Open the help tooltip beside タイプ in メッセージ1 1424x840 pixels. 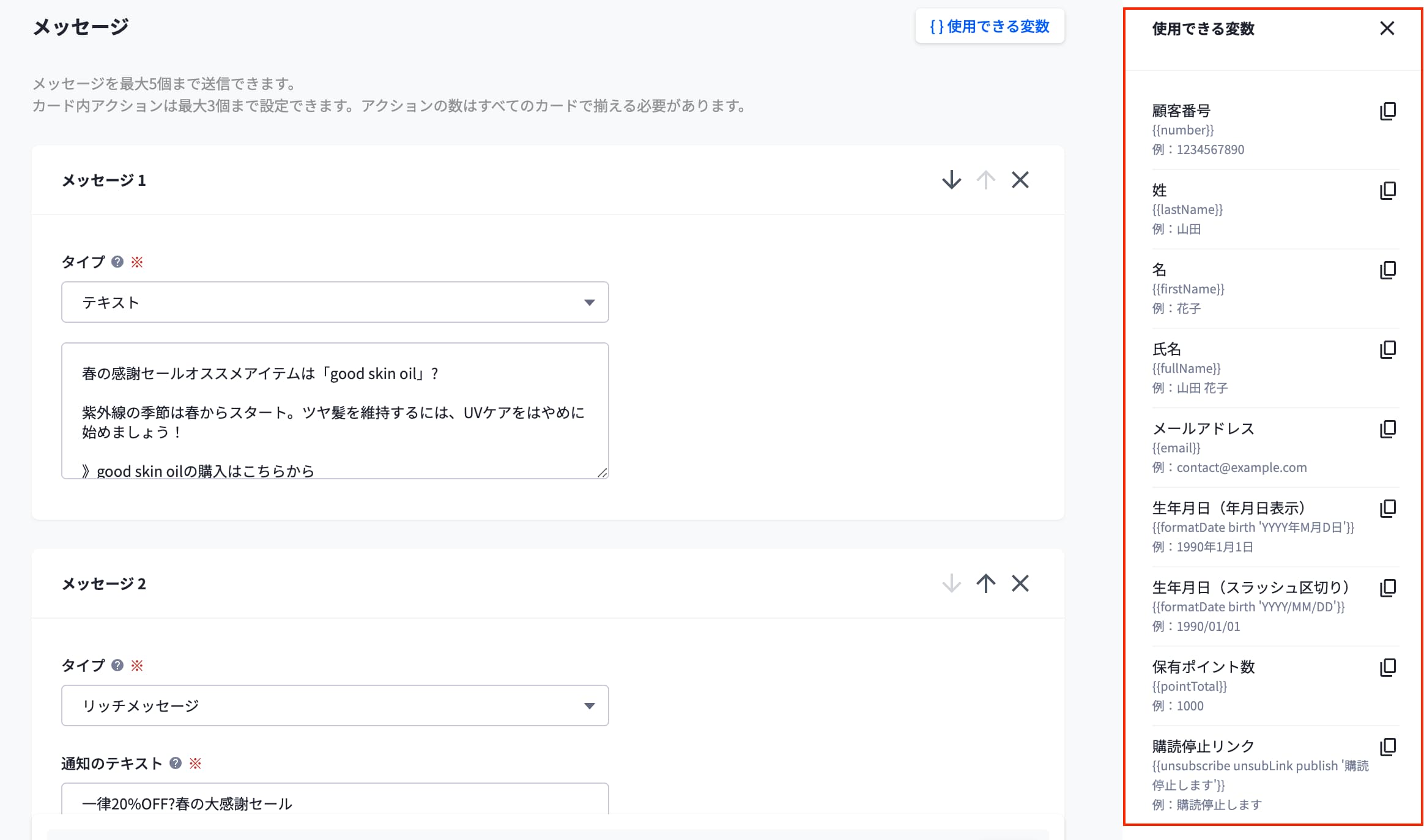(x=116, y=262)
